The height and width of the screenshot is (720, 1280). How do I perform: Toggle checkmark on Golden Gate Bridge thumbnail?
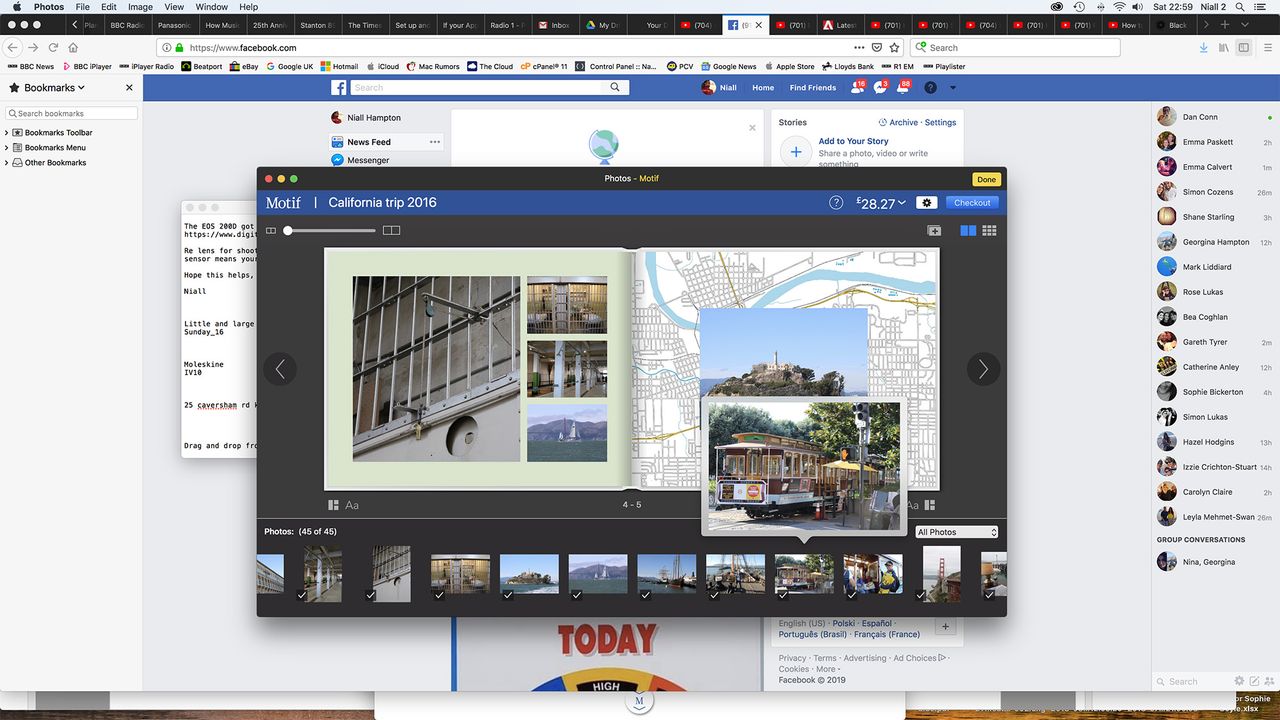tap(921, 595)
